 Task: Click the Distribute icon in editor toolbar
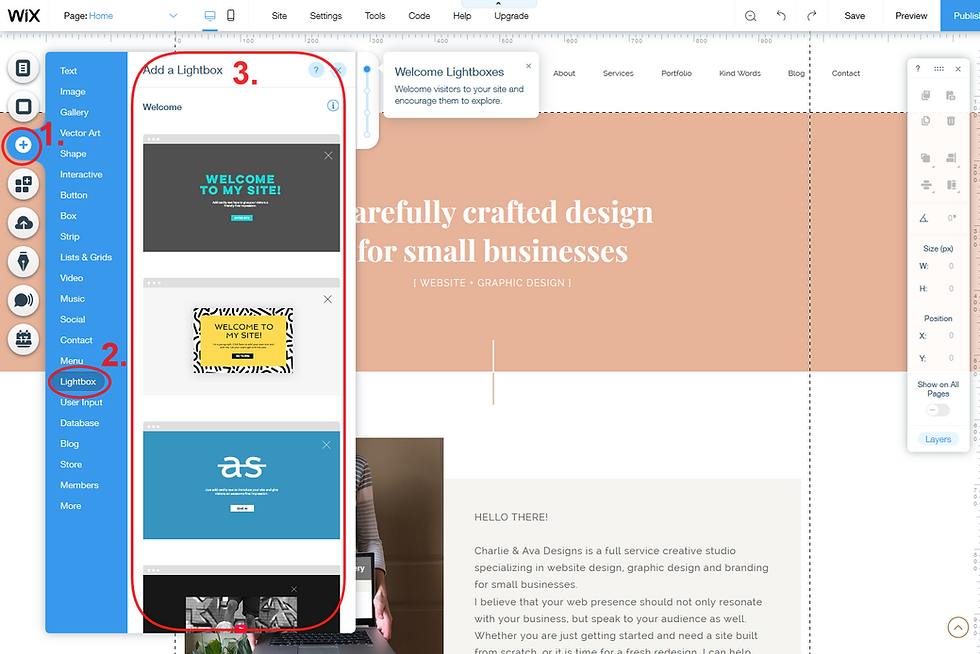pyautogui.click(x=926, y=185)
